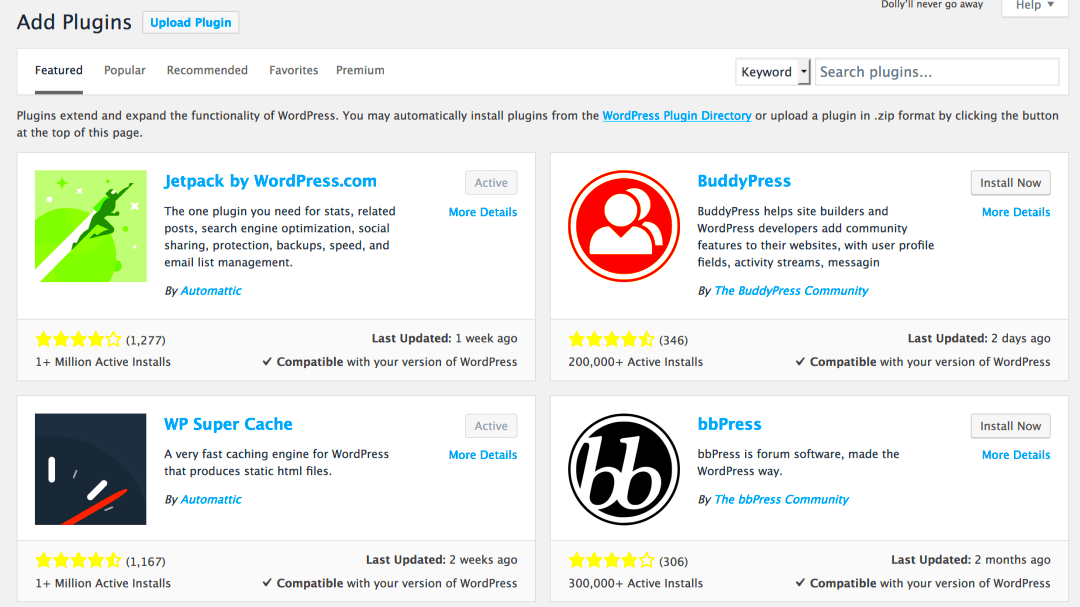Screen dimensions: 1080x607
Task: Click the Upload Plugin button
Action: (191, 23)
